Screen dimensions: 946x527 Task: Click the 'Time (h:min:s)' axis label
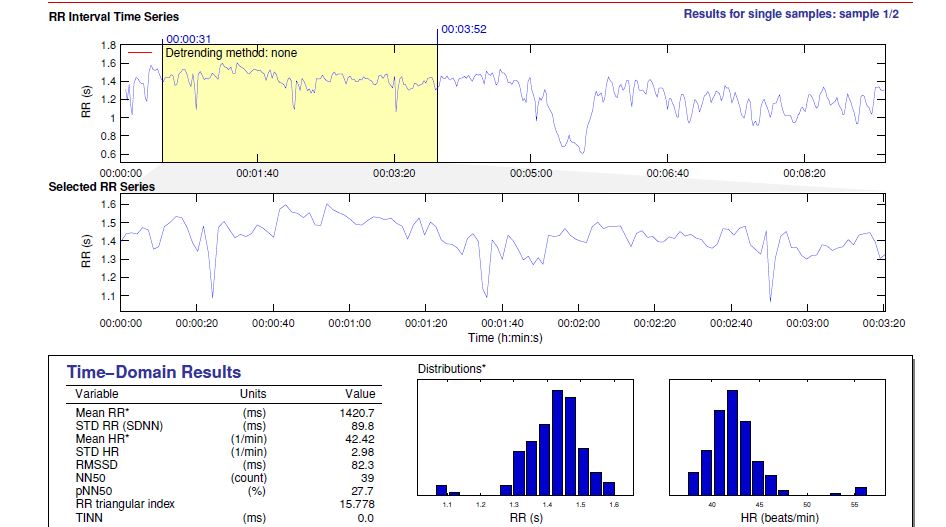click(x=505, y=338)
